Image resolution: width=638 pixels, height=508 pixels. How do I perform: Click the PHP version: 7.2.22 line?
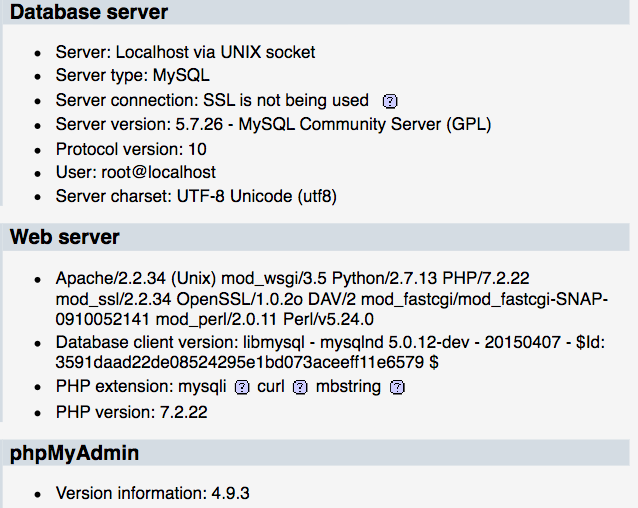[x=131, y=411]
